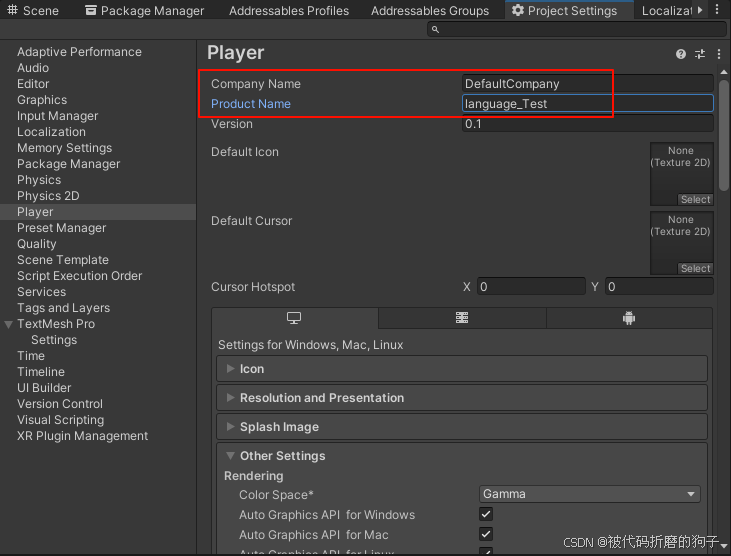The image size is (731, 556).
Task: Switch to the Localization tab
Action: pyautogui.click(x=666, y=10)
